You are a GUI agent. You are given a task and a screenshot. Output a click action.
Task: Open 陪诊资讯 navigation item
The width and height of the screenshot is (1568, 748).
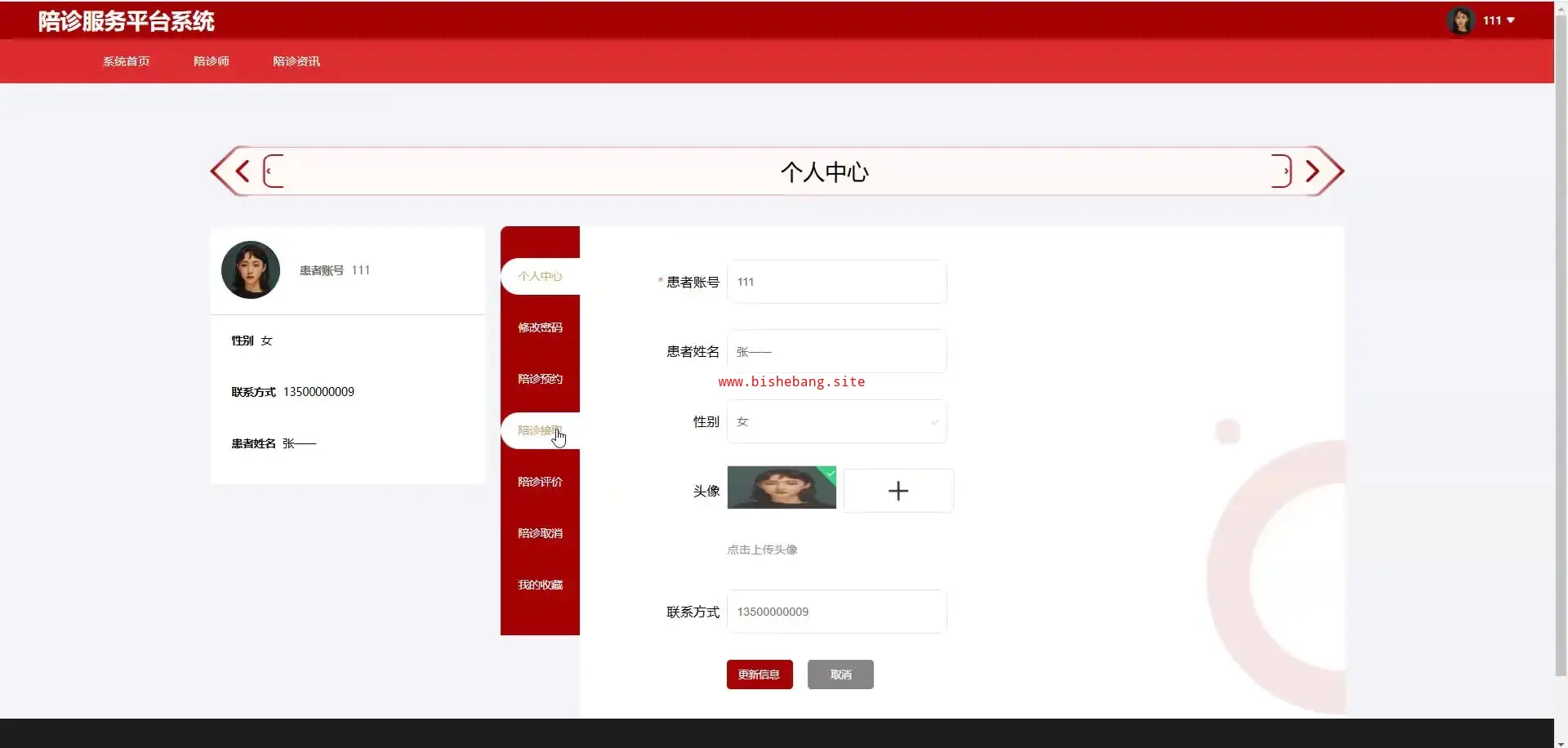pyautogui.click(x=296, y=61)
